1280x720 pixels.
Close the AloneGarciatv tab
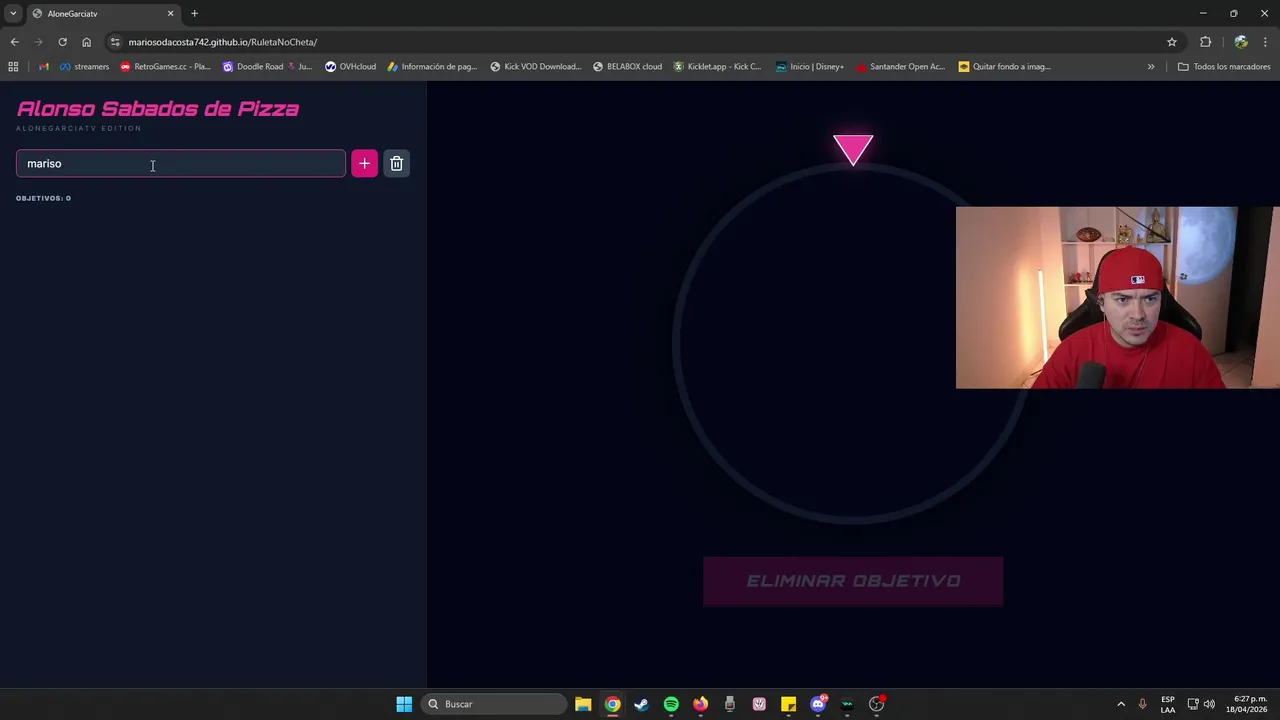click(170, 14)
